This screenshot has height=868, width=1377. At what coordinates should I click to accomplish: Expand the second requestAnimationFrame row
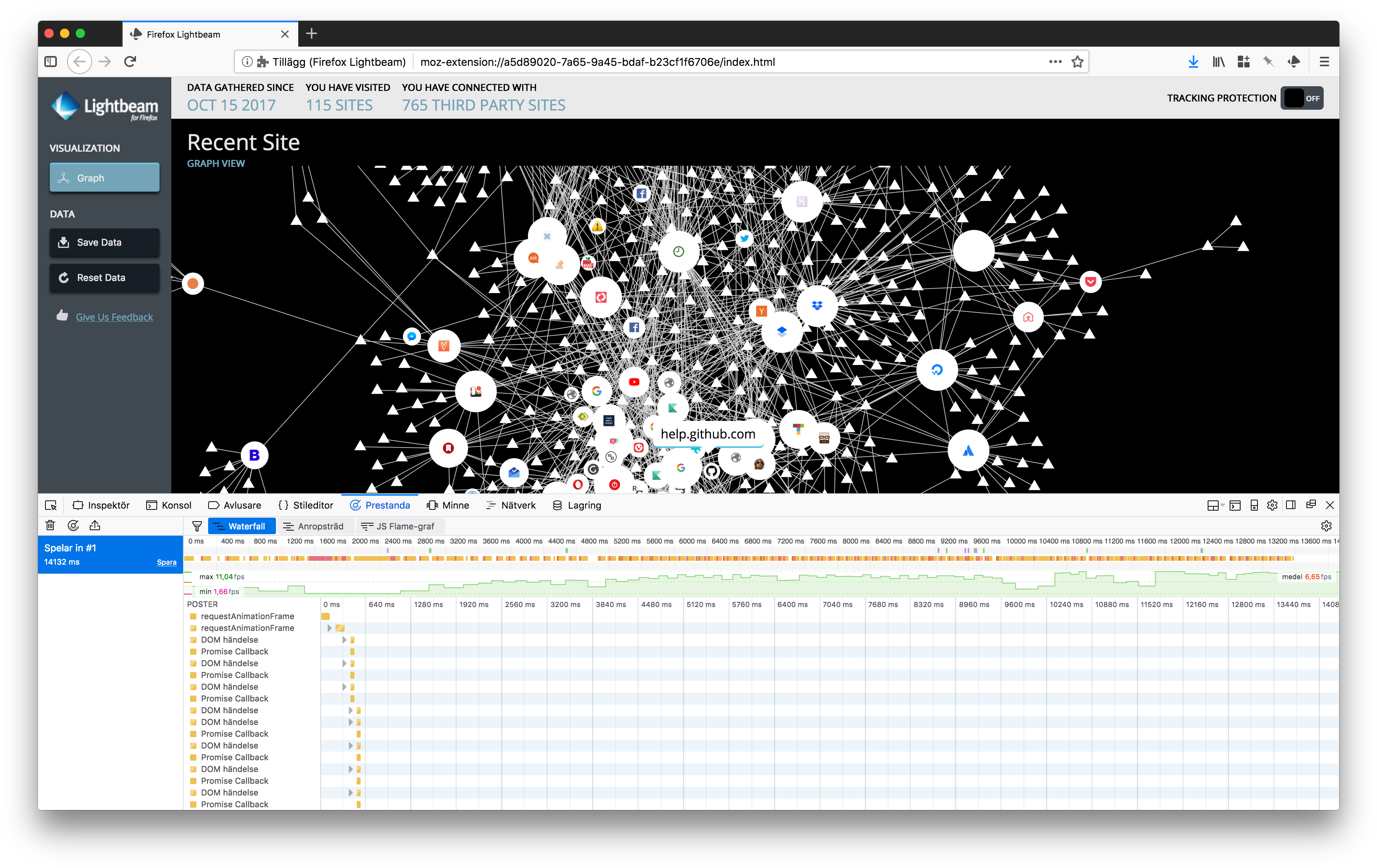point(329,628)
